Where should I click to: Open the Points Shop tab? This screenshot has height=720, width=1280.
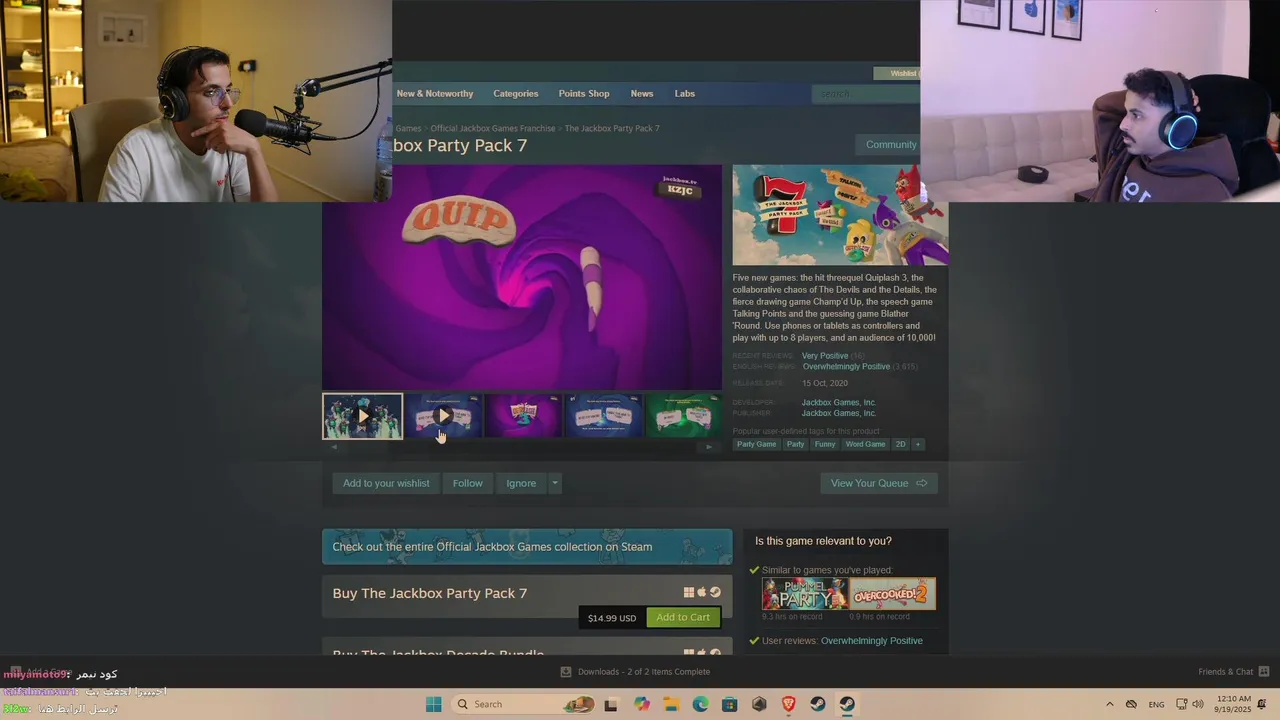click(584, 93)
